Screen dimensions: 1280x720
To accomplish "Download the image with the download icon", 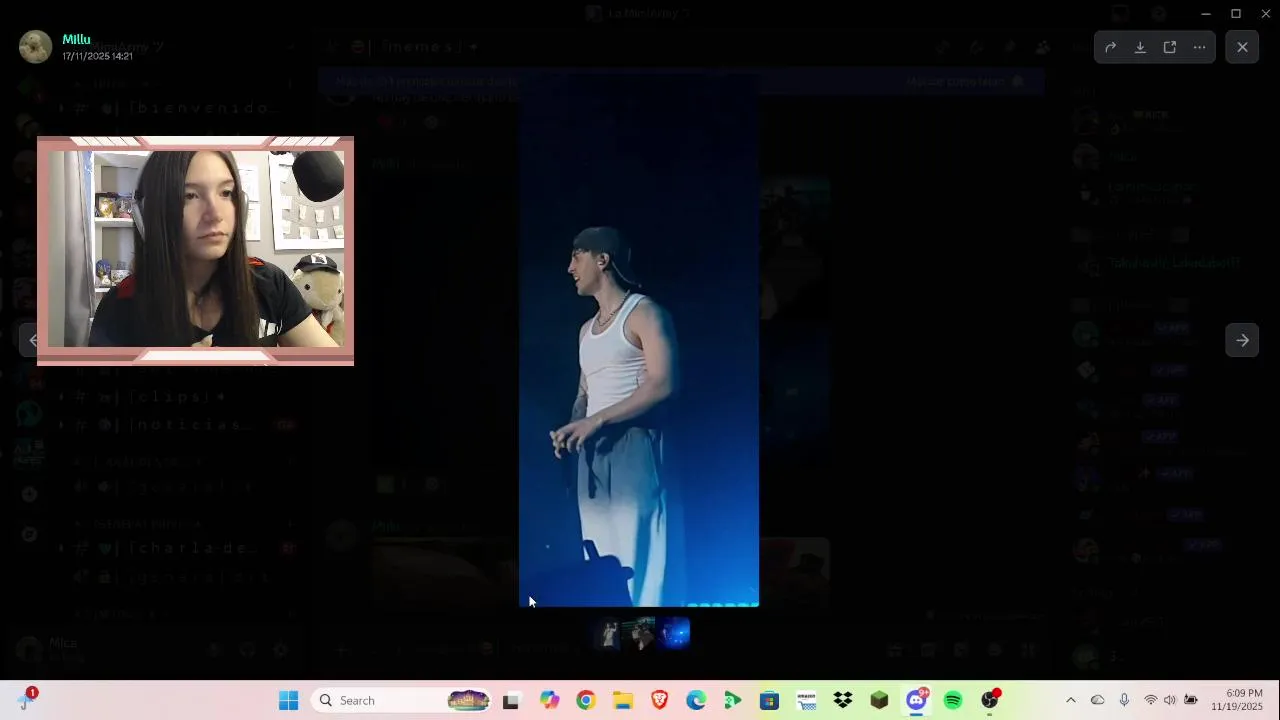I will [x=1140, y=47].
